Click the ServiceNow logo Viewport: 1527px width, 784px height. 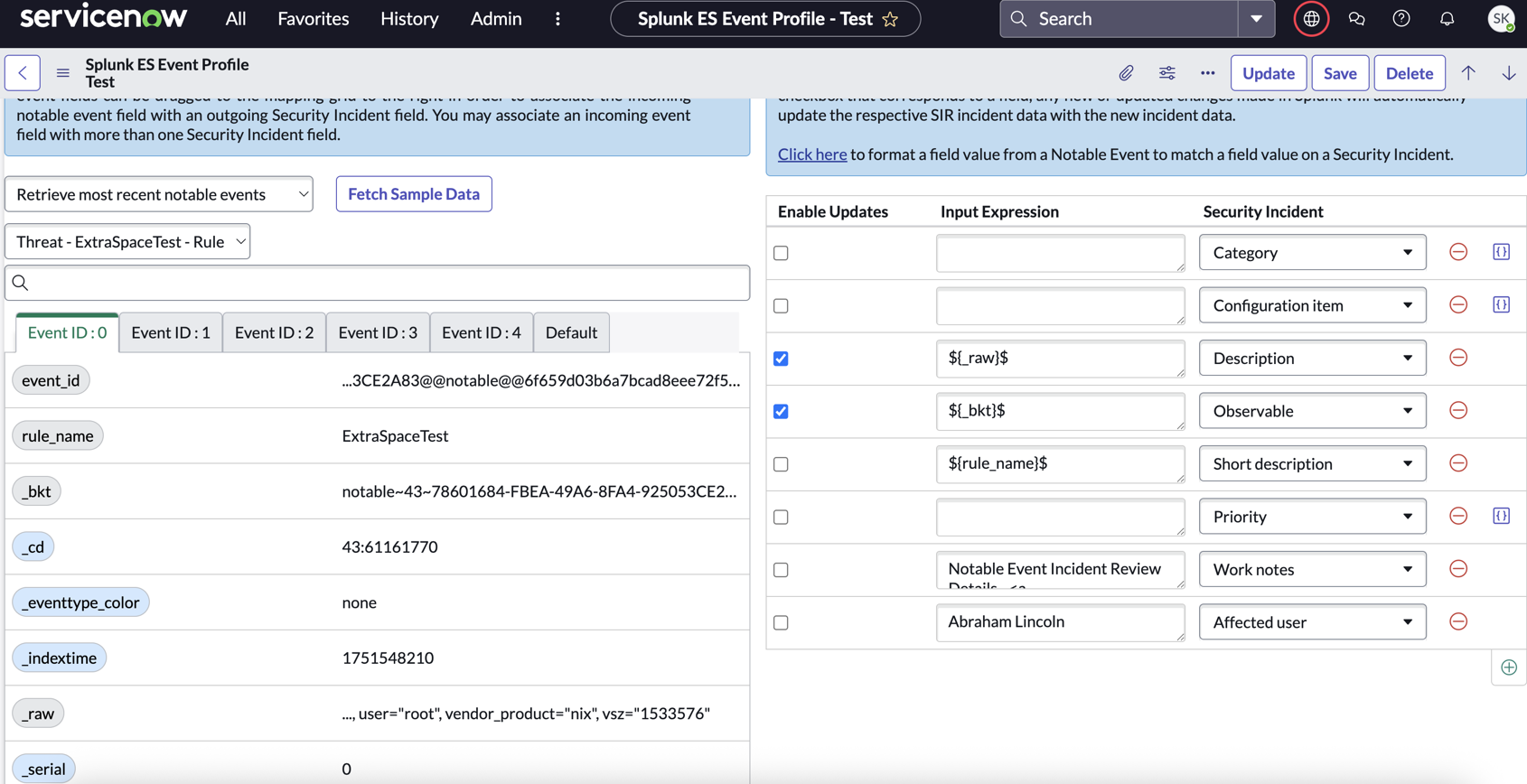(103, 16)
